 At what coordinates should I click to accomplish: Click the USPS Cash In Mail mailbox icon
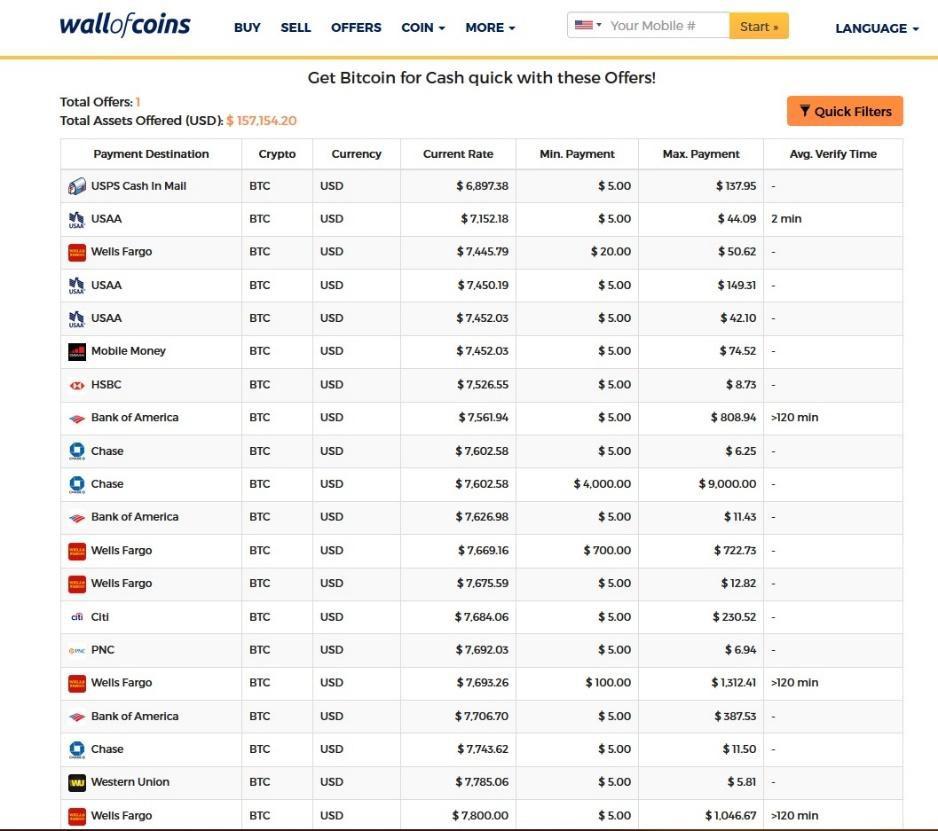tap(77, 186)
